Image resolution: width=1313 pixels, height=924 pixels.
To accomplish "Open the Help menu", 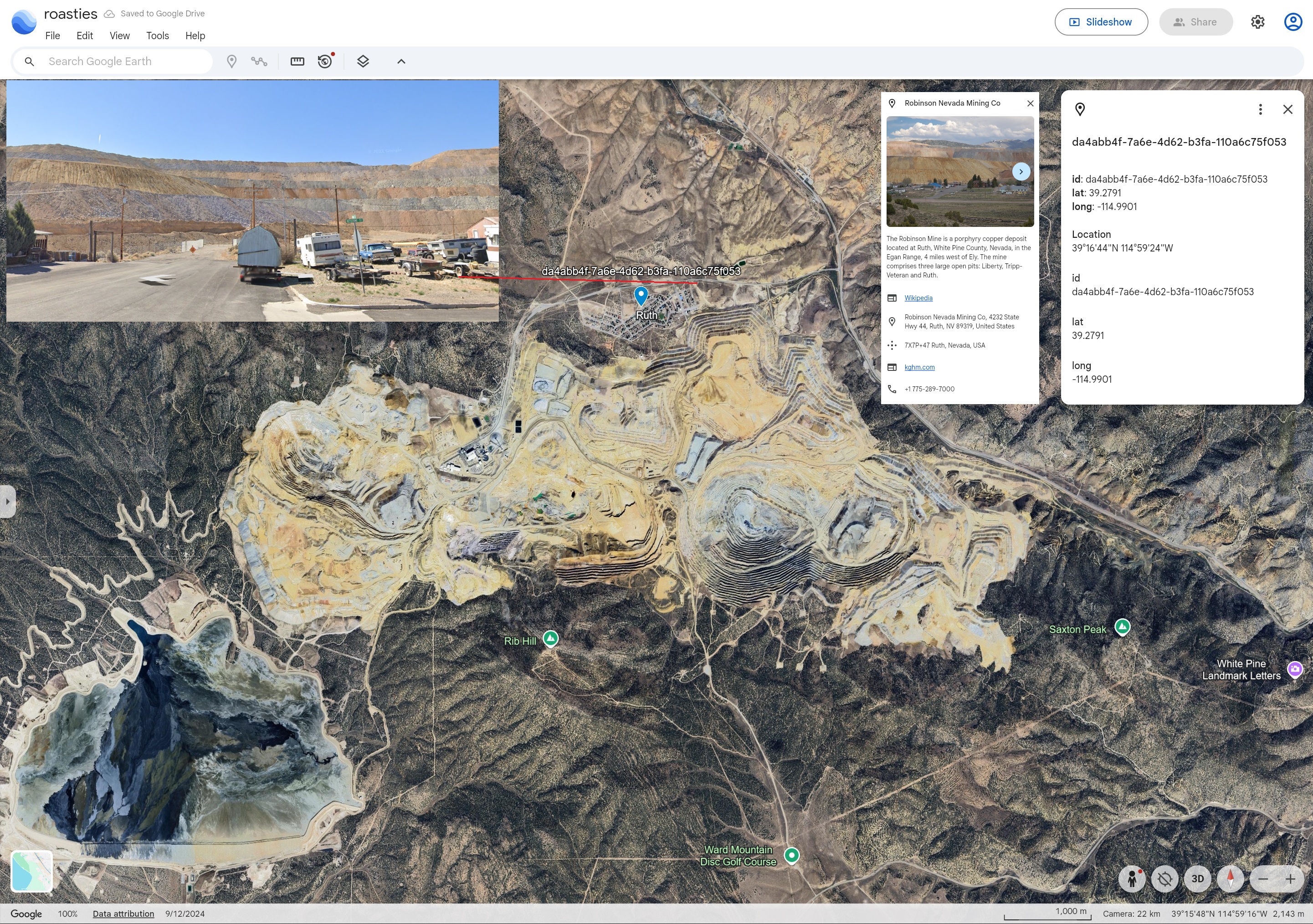I will (195, 36).
